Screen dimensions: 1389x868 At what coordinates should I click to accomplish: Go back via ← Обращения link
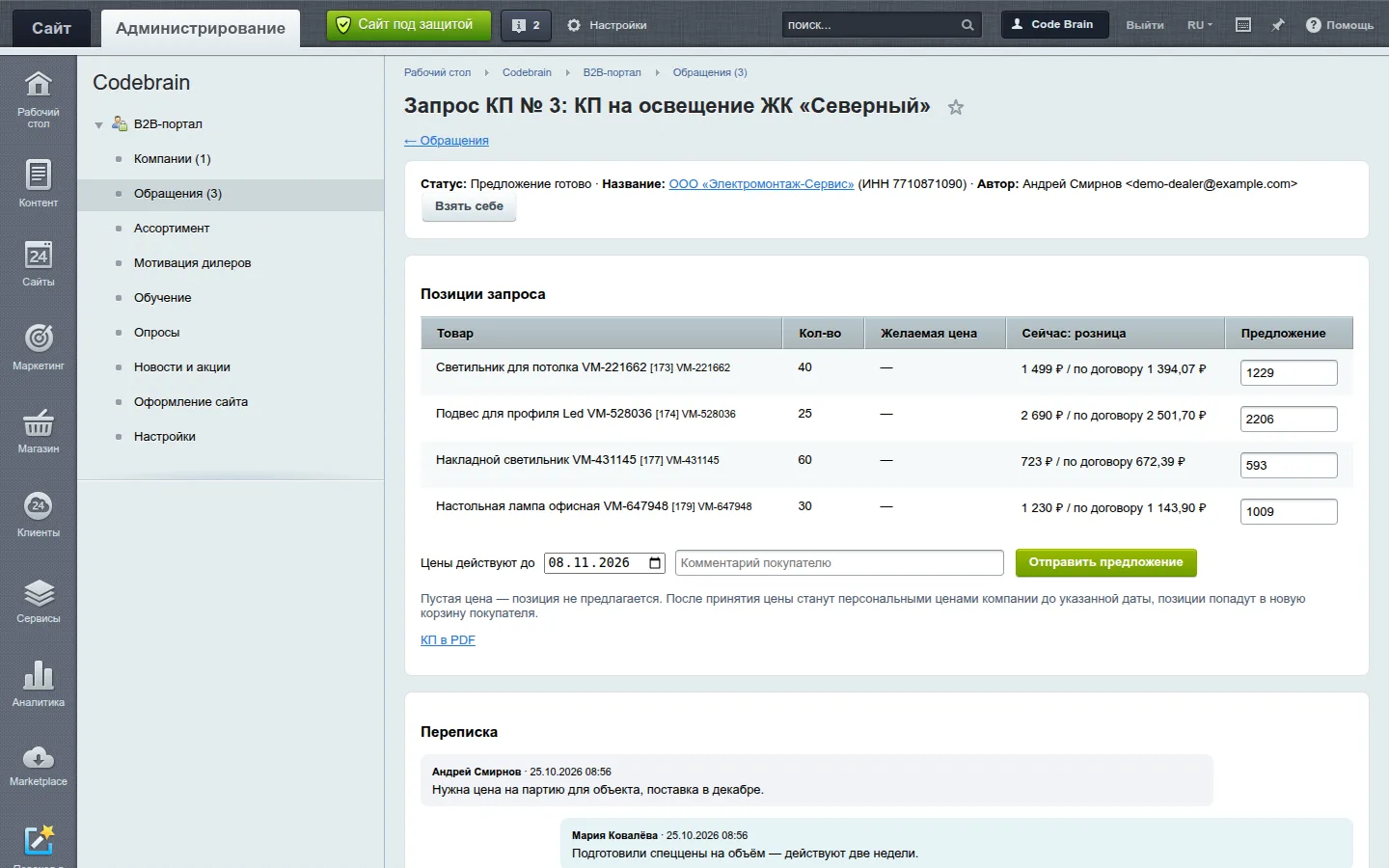[446, 141]
